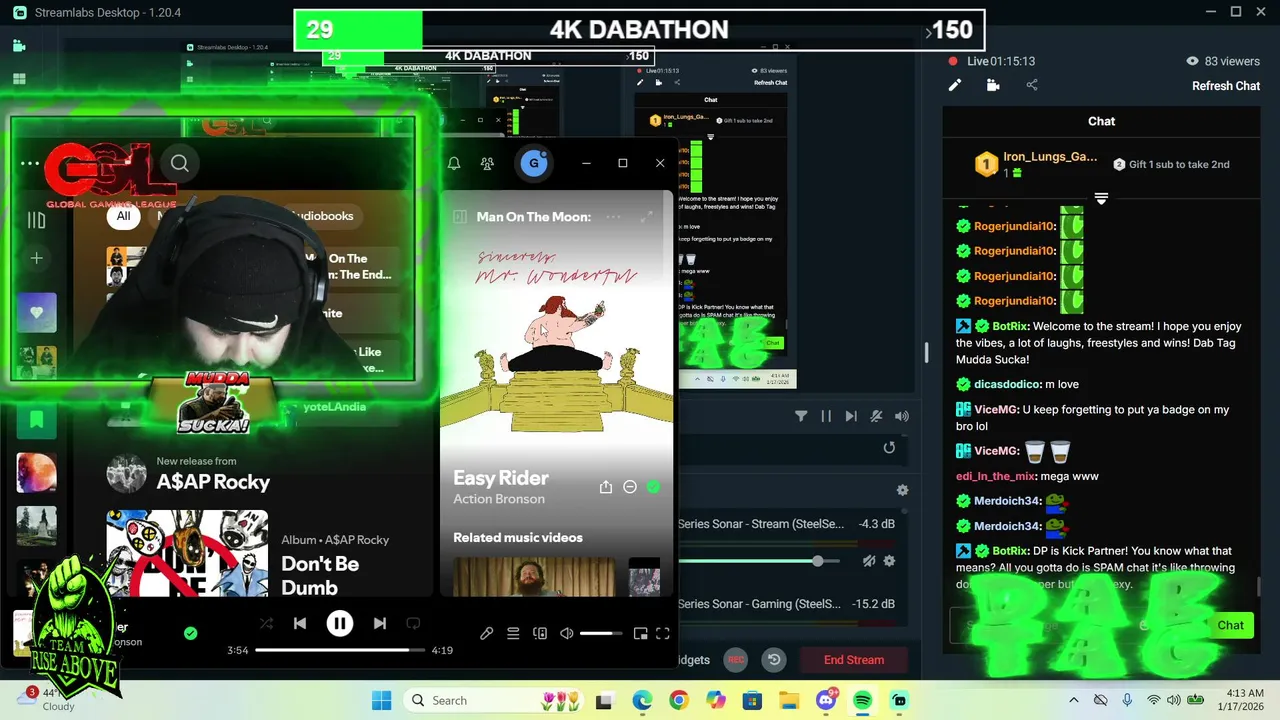The image size is (1280, 720).
Task: Open Spotify profile avatar G
Action: pos(534,163)
